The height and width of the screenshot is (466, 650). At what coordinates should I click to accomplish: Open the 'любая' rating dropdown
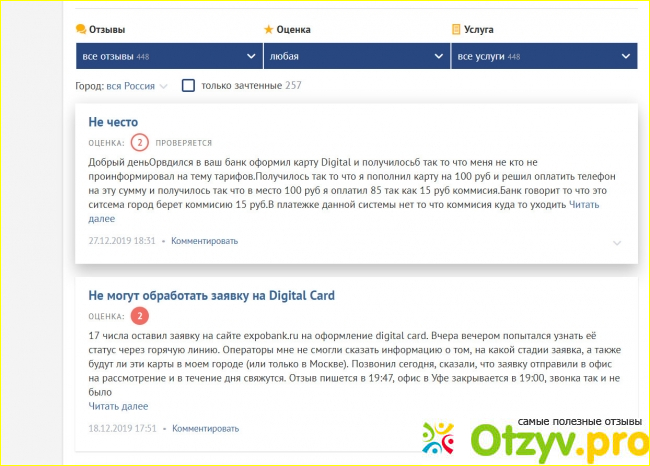(355, 56)
